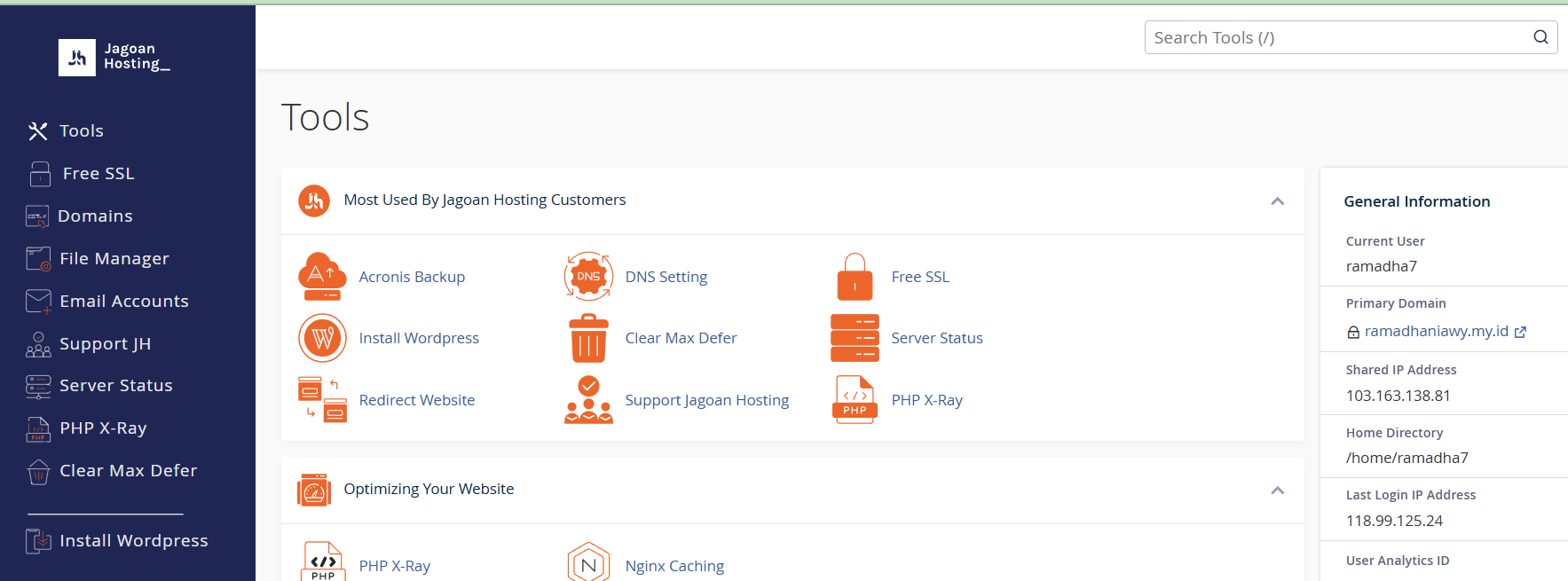Click the sidebar Email Accounts envelope icon
1568x581 pixels.
click(x=38, y=302)
